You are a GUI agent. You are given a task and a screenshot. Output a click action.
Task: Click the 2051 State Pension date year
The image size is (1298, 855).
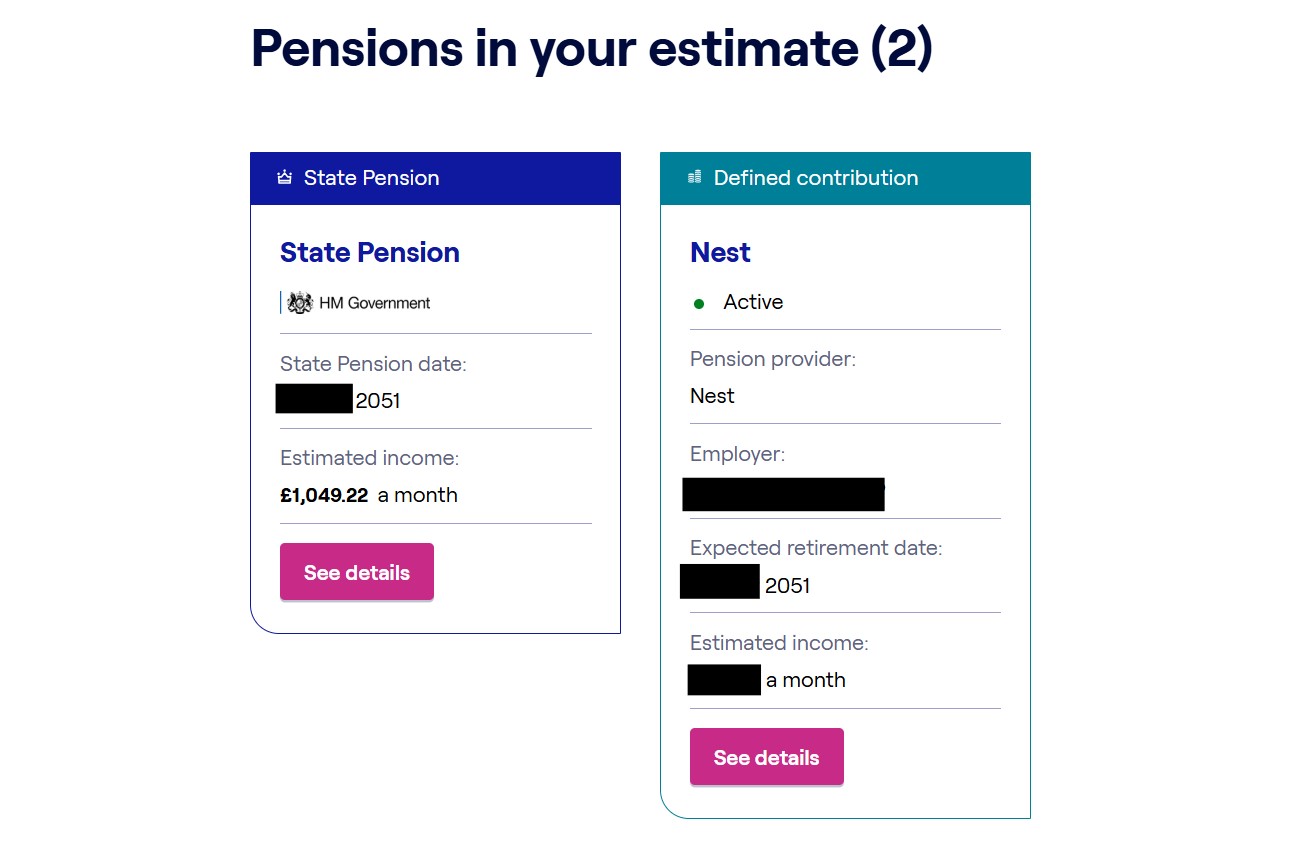(378, 401)
